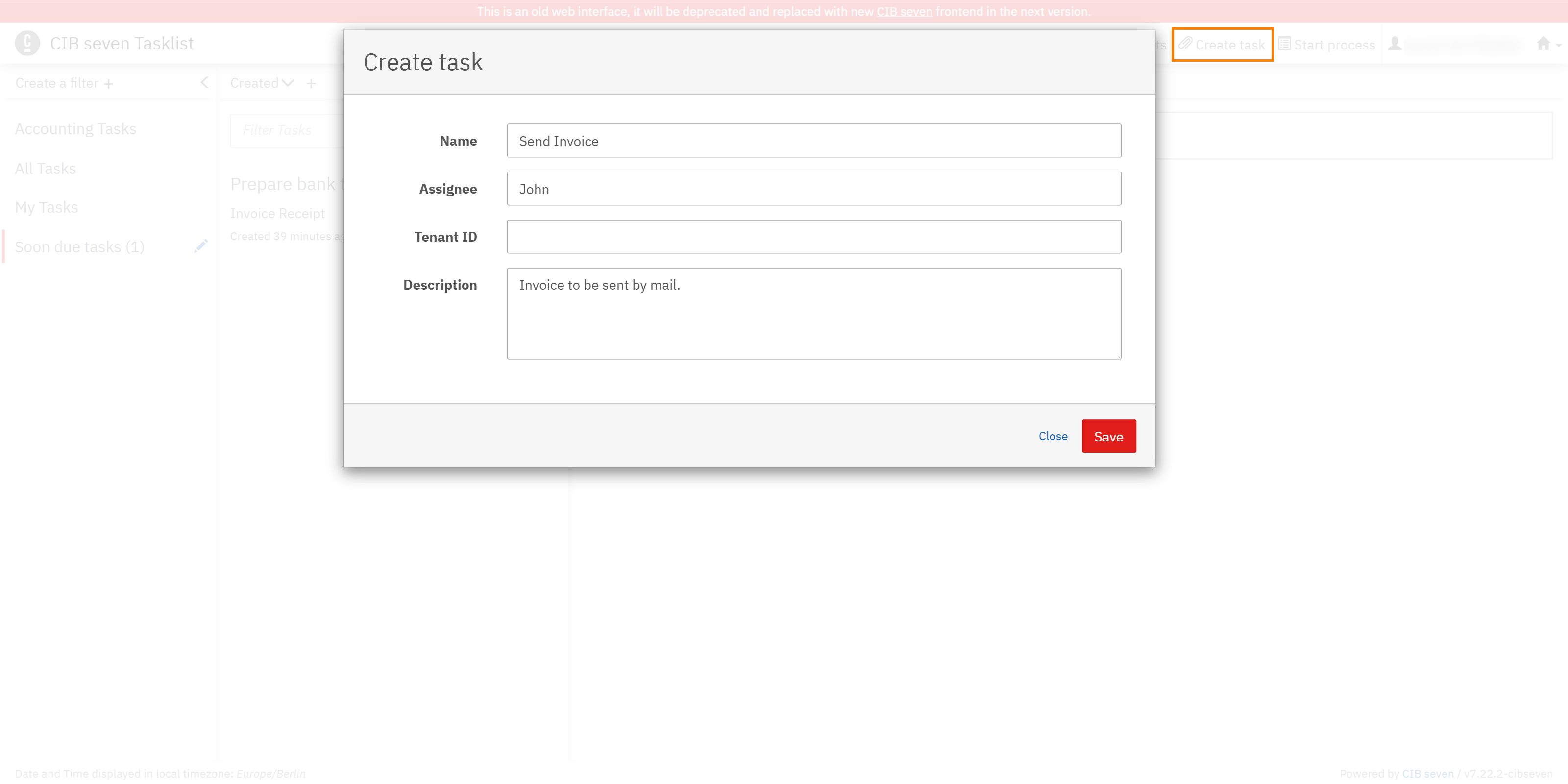Click the paperclip Create task icon
Screen dimensions: 1568x784
click(1184, 44)
